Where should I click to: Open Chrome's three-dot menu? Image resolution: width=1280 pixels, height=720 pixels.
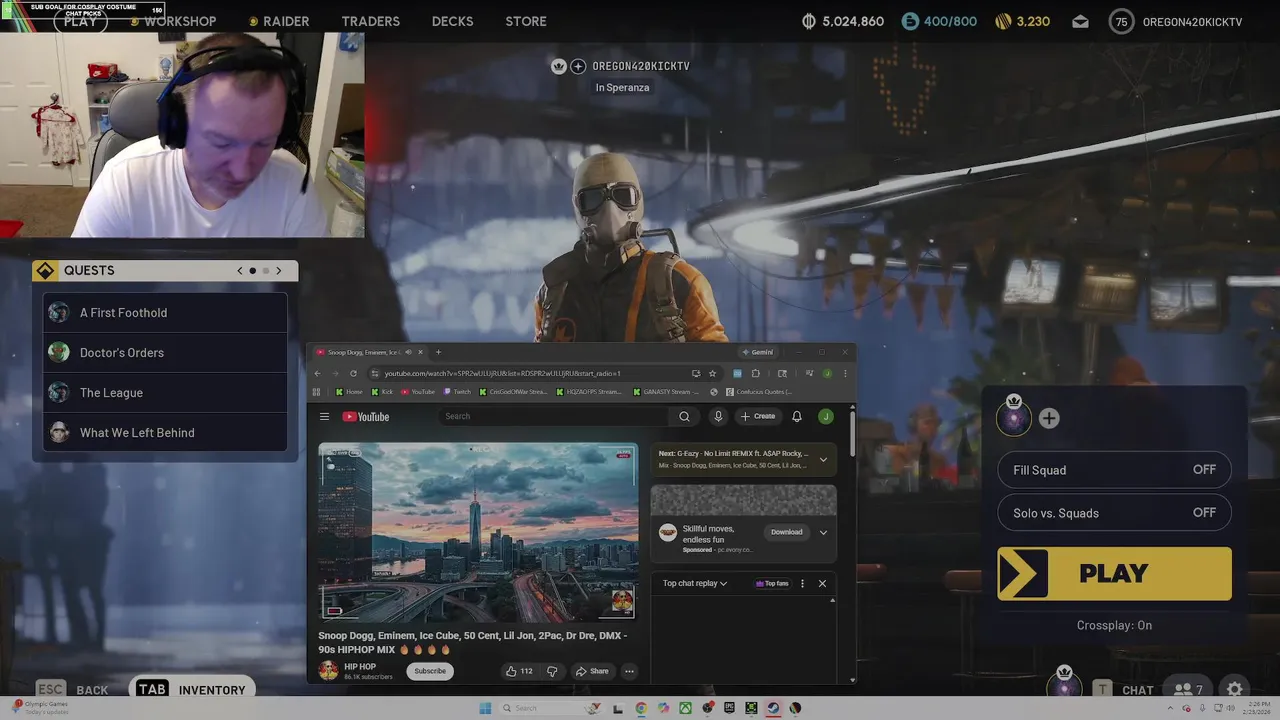pos(845,373)
